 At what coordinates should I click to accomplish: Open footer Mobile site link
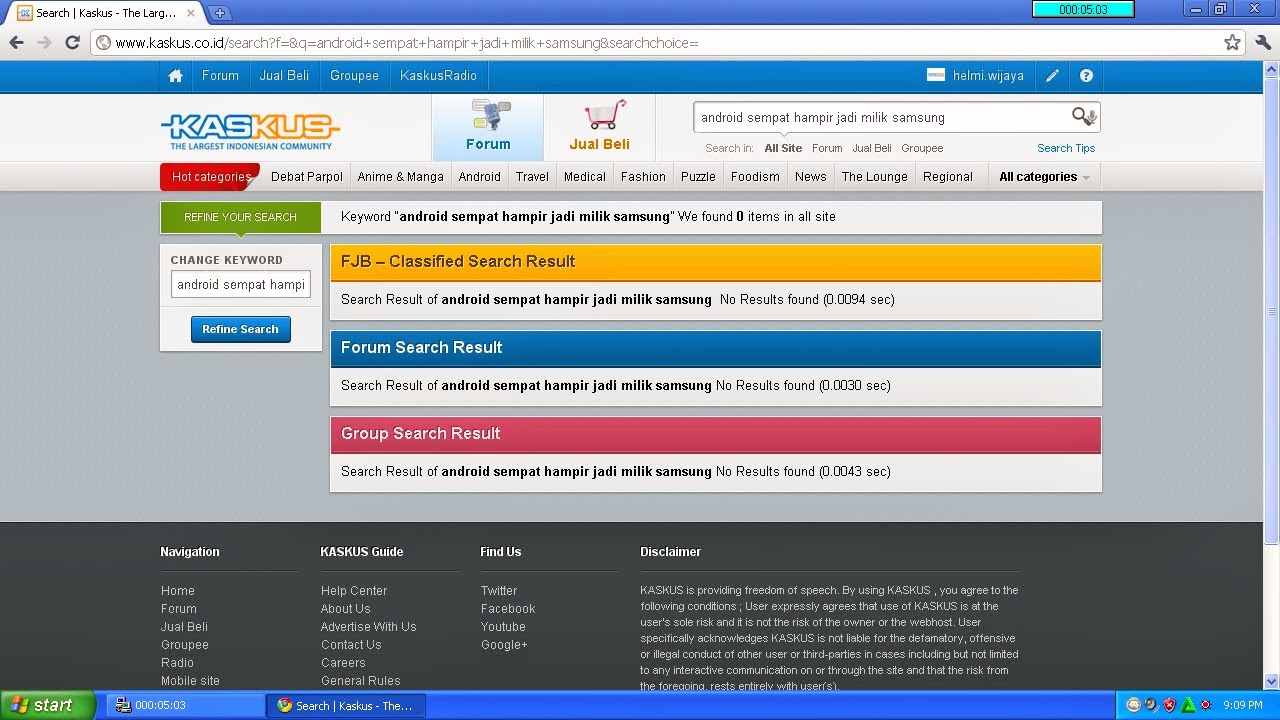point(190,681)
